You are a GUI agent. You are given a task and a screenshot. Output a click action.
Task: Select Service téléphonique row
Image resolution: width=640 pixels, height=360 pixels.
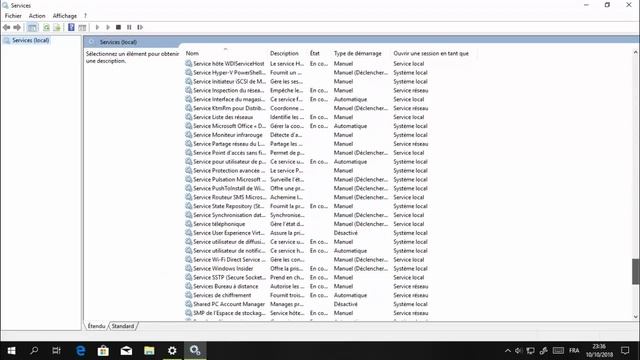[x=306, y=224]
